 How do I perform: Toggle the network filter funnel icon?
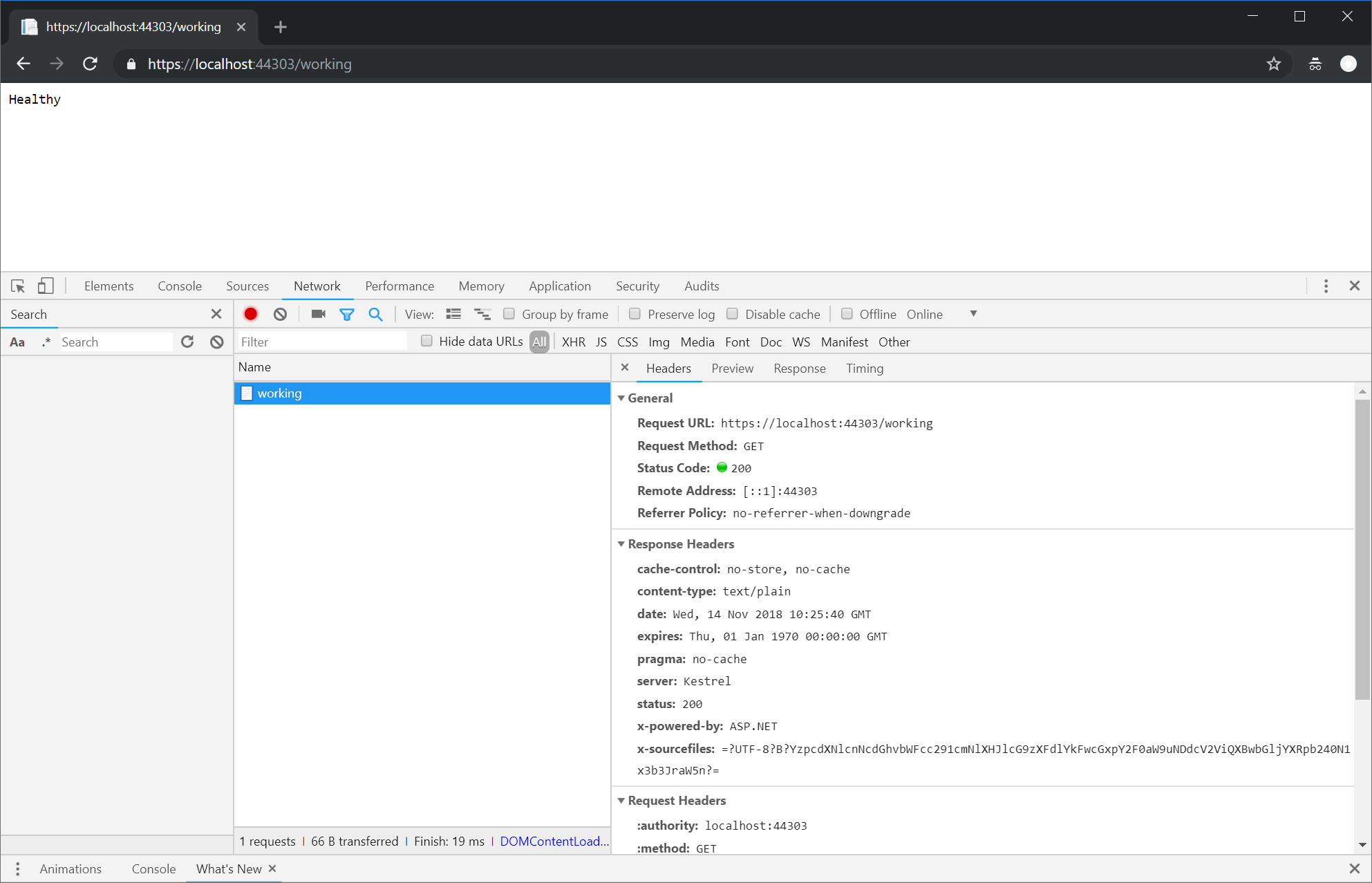347,314
